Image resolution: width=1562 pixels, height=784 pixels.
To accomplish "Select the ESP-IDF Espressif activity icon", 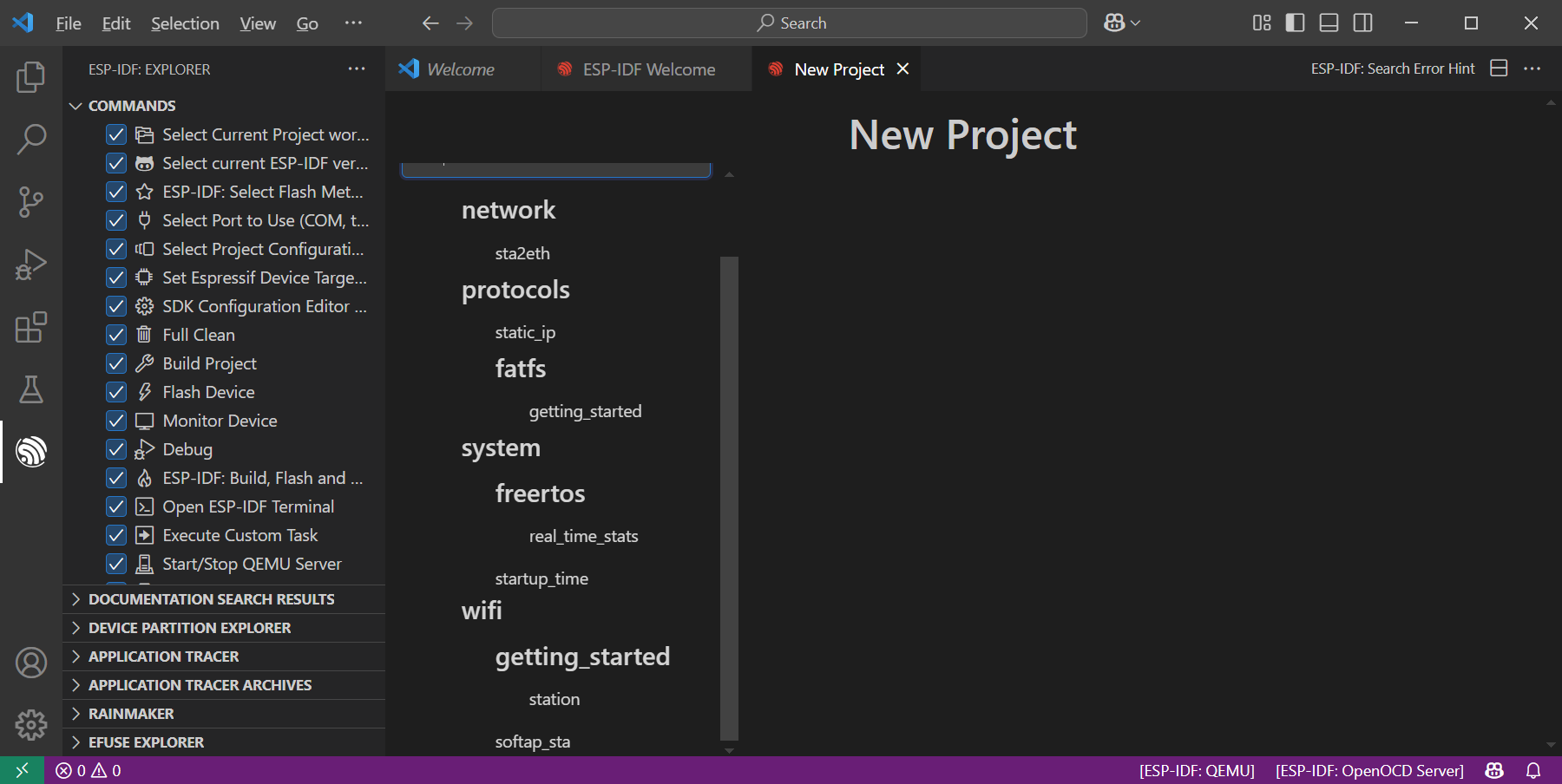I will (x=31, y=452).
